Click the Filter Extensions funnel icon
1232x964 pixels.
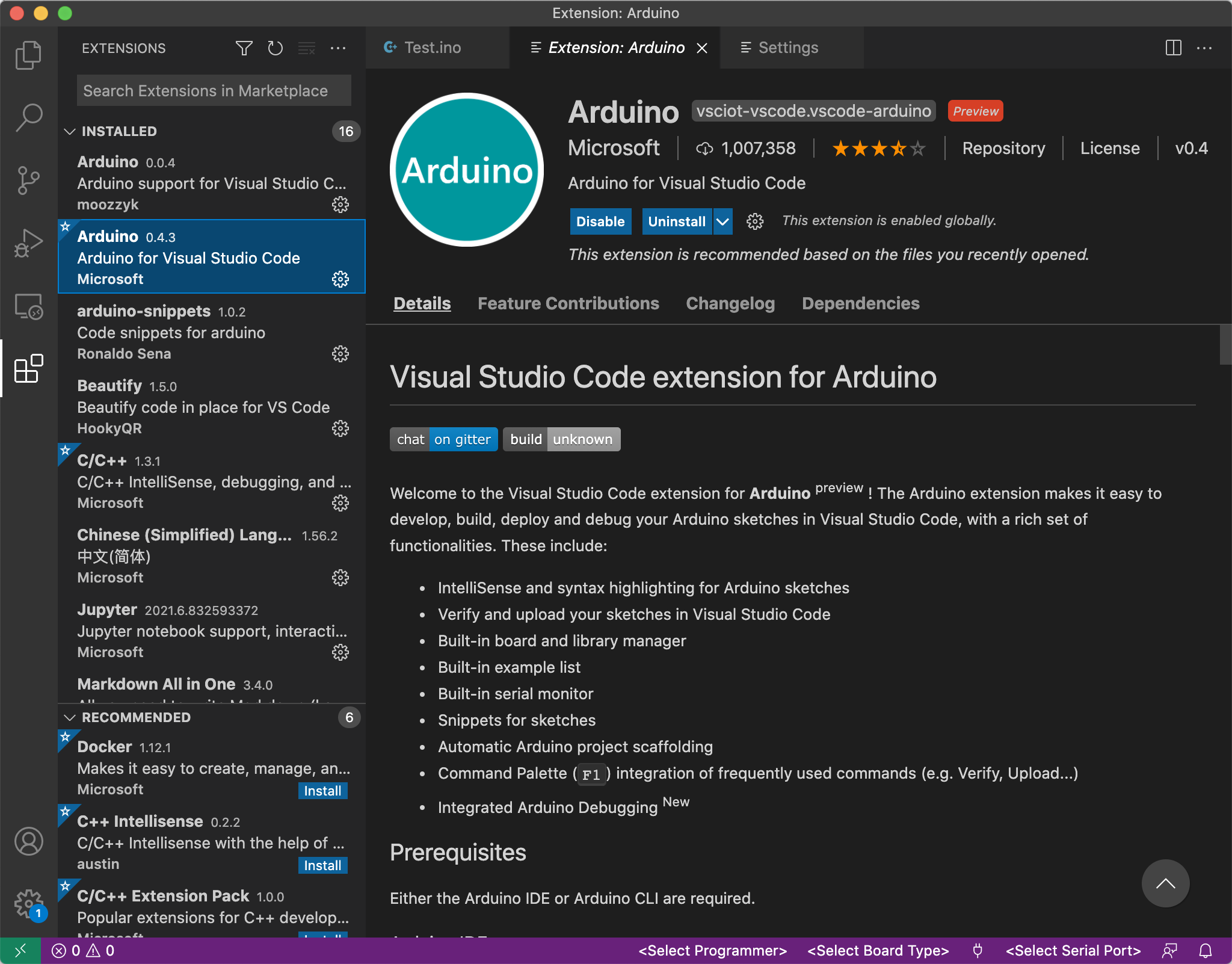tap(244, 48)
